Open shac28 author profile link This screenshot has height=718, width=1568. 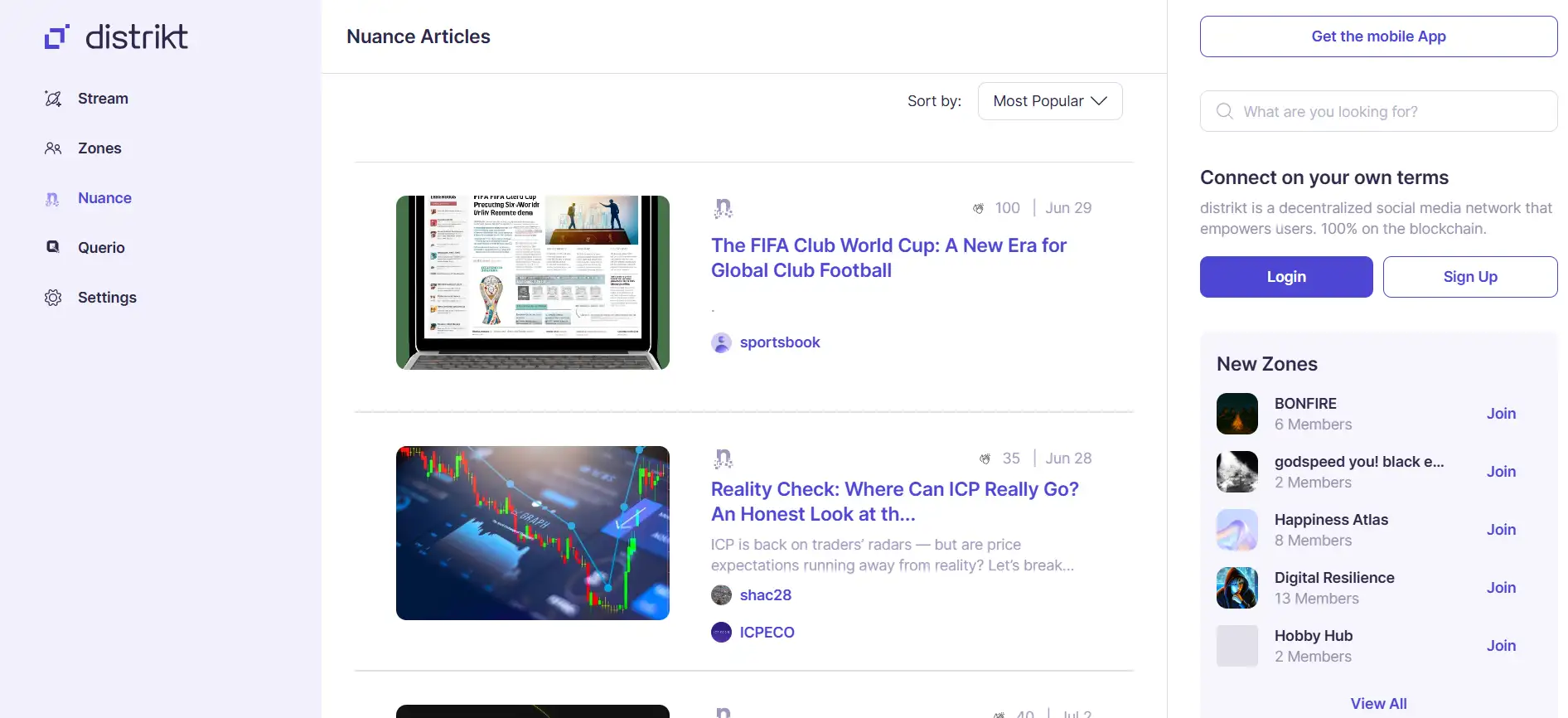(765, 595)
